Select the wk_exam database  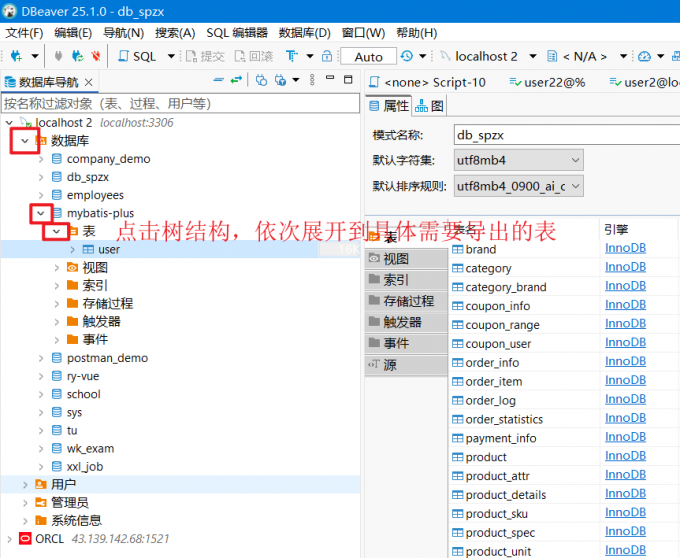(90, 448)
